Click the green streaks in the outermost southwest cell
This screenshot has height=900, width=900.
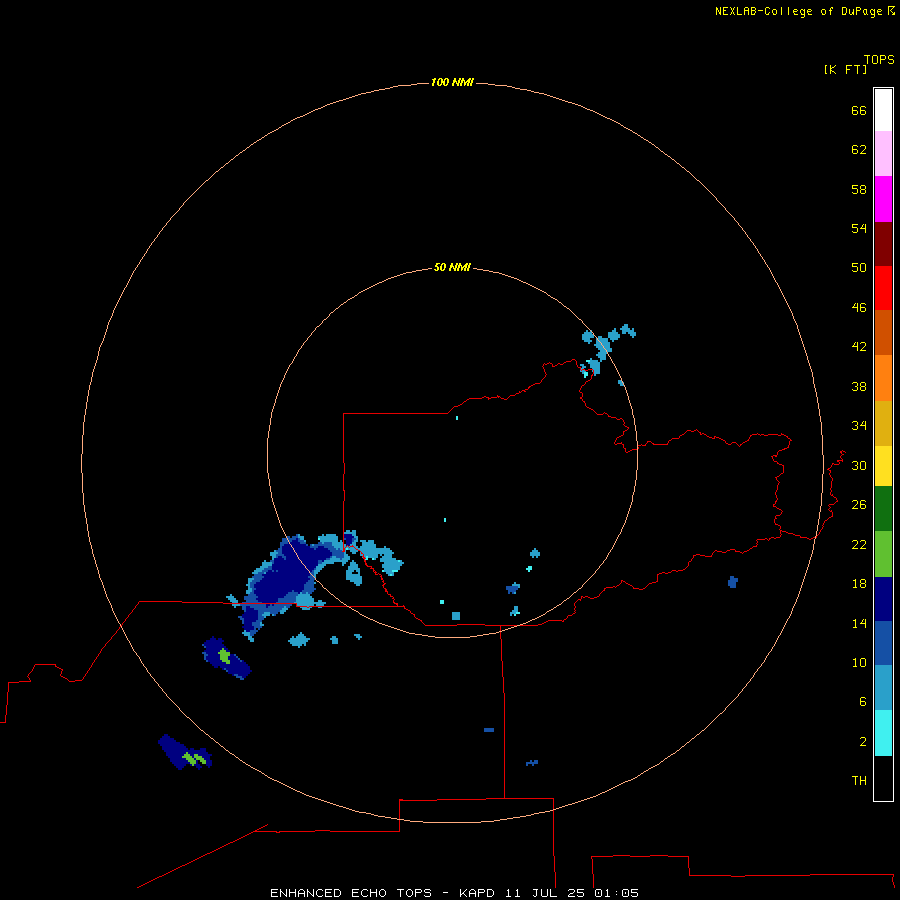[194, 759]
